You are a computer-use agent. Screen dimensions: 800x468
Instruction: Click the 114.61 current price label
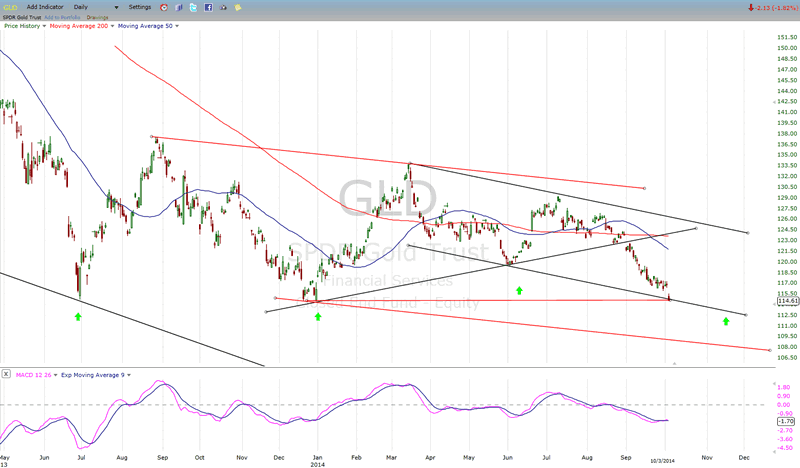click(x=787, y=300)
